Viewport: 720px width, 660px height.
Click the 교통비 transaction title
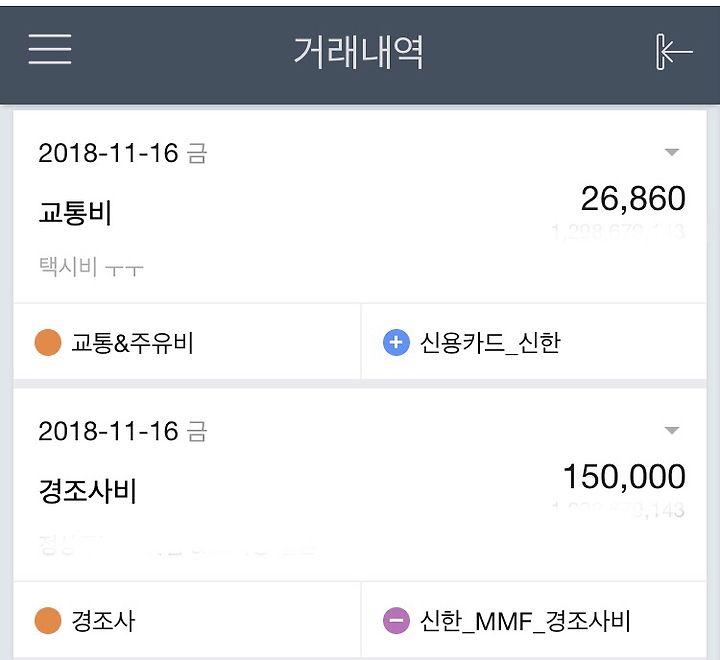pos(75,213)
